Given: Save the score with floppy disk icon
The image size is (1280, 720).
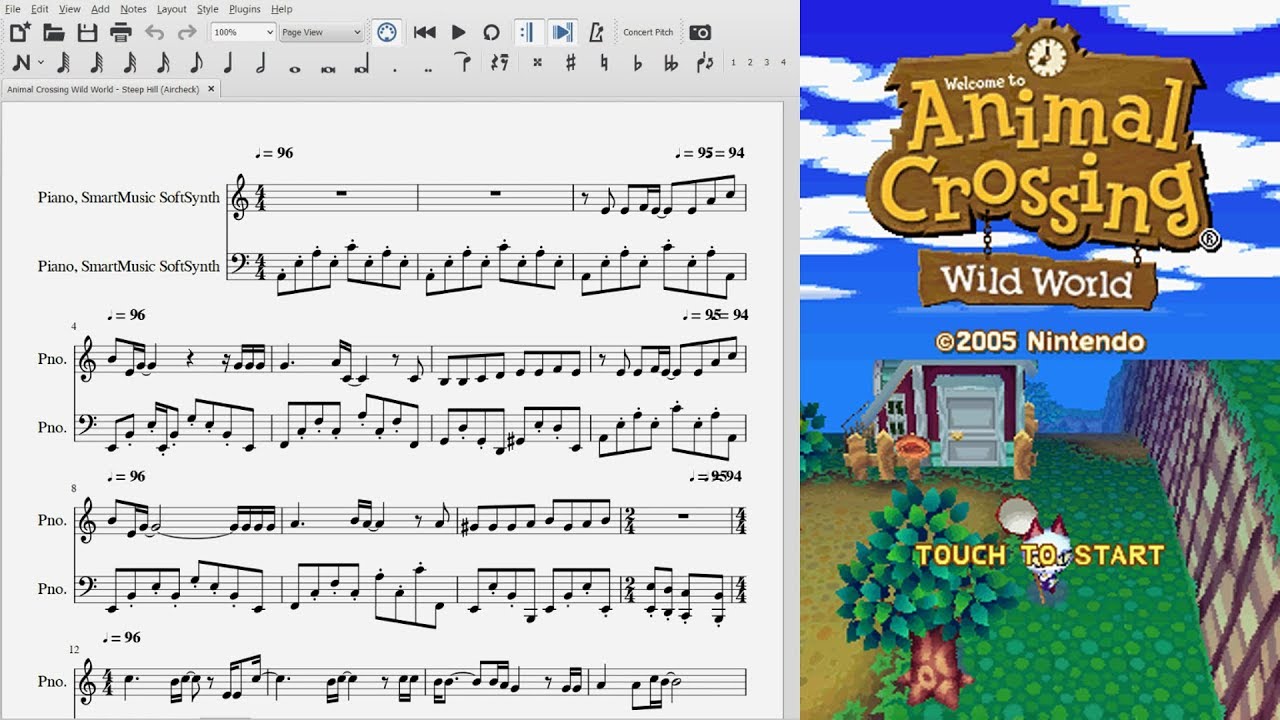Looking at the screenshot, I should (87, 32).
